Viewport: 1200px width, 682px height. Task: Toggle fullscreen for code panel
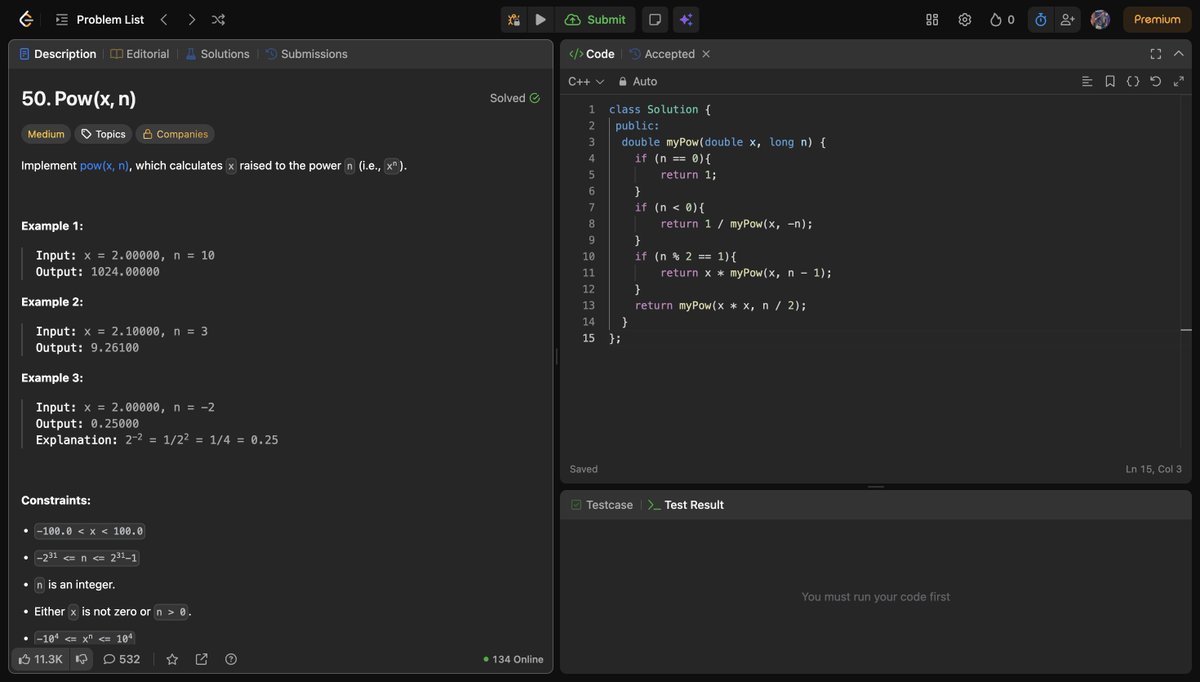1156,54
